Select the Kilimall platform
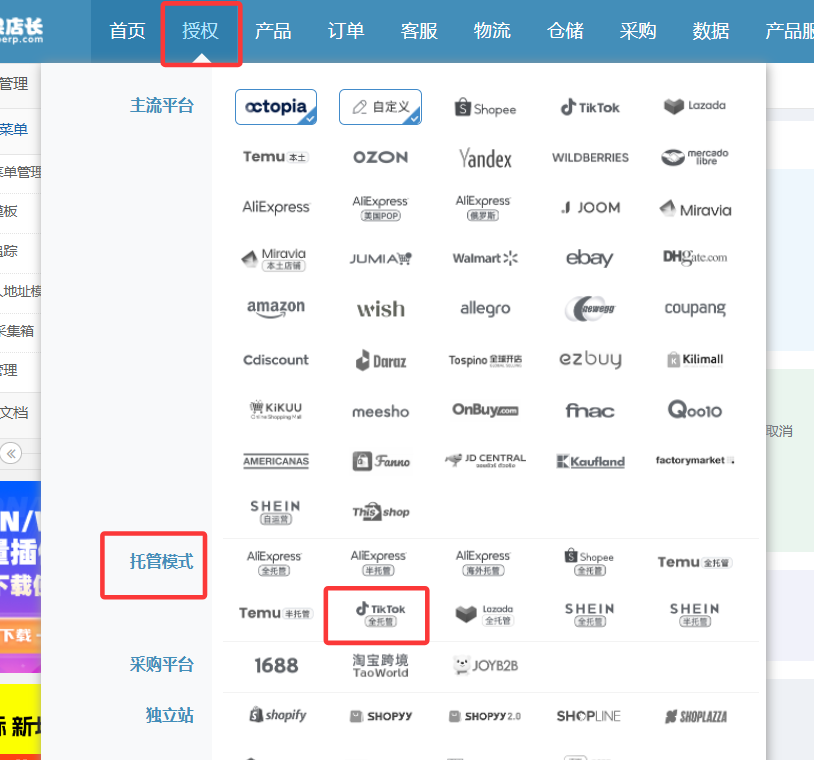This screenshot has width=814, height=760. (x=695, y=359)
